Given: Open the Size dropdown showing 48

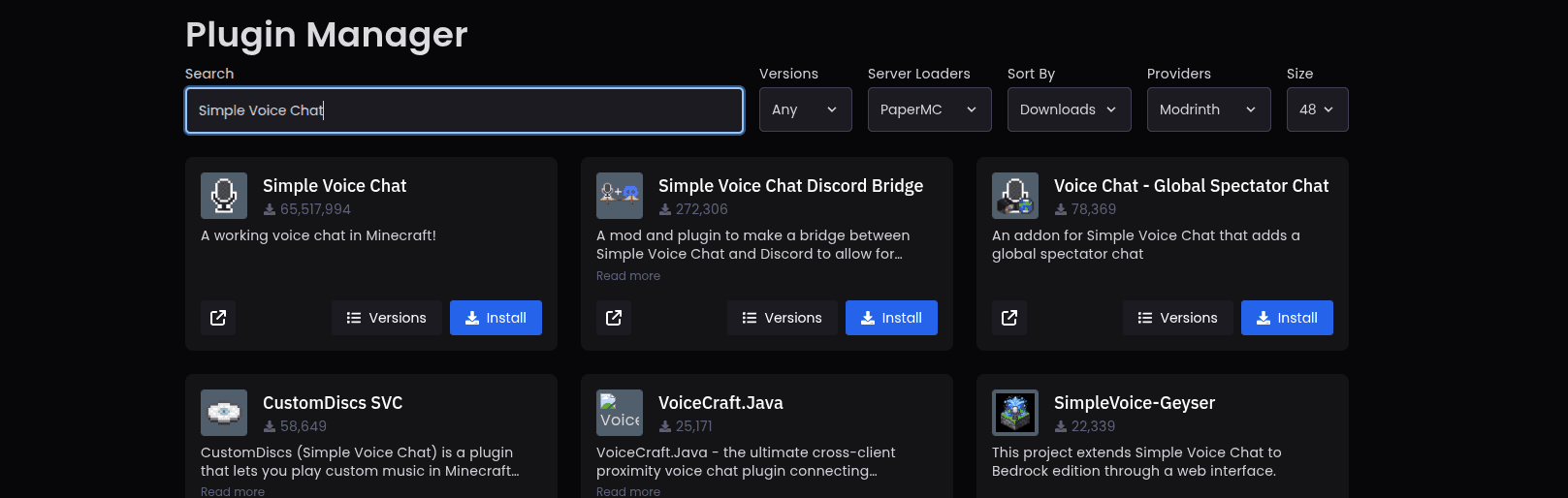Looking at the screenshot, I should [1318, 109].
